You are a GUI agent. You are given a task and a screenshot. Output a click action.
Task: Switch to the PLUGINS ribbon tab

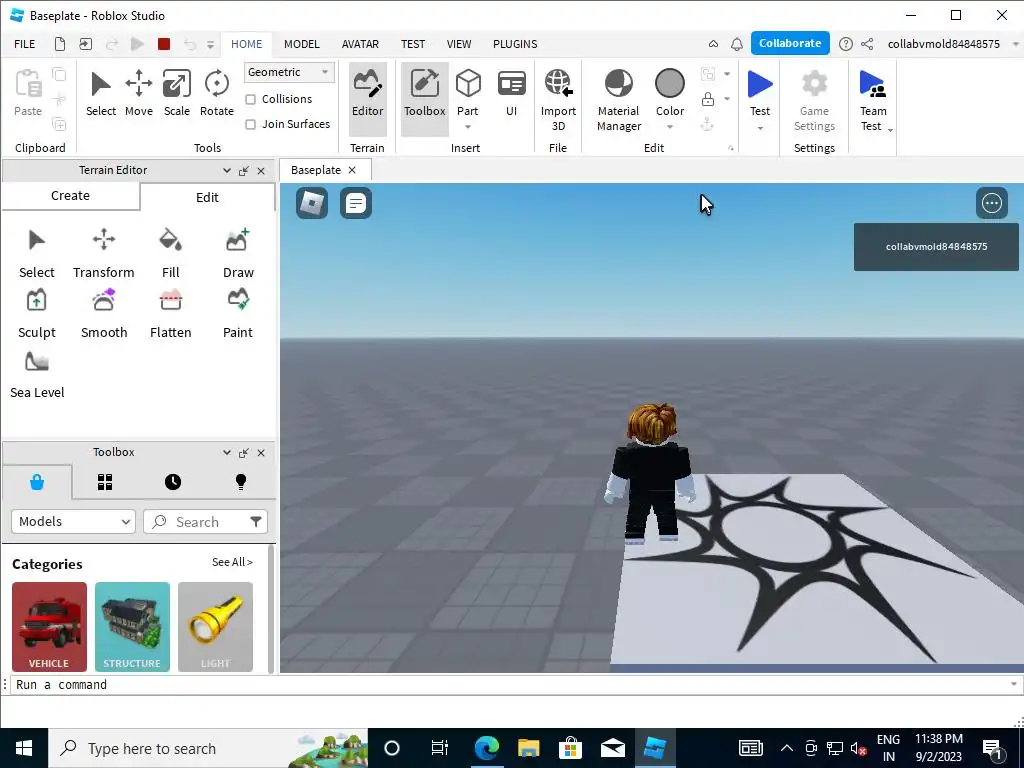(x=515, y=44)
